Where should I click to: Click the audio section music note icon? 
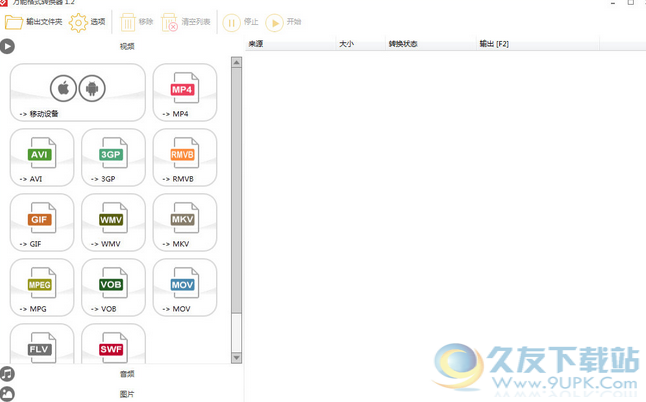(7, 374)
